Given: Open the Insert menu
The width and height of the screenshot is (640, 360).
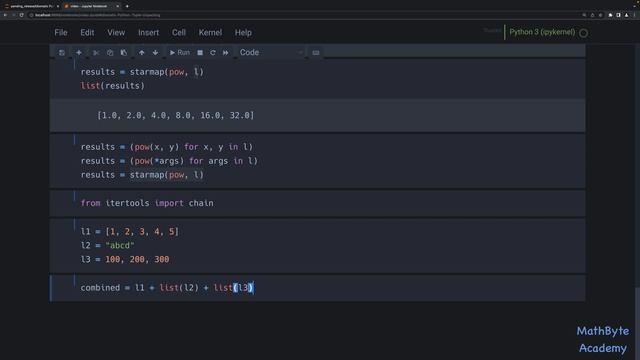Looking at the screenshot, I should coord(148,33).
